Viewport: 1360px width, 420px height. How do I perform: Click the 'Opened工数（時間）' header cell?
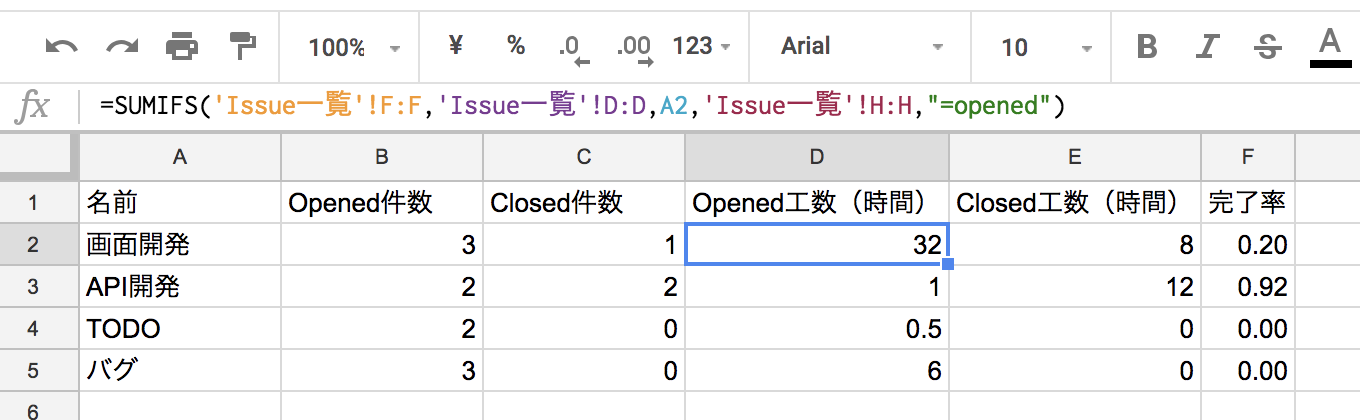click(817, 203)
